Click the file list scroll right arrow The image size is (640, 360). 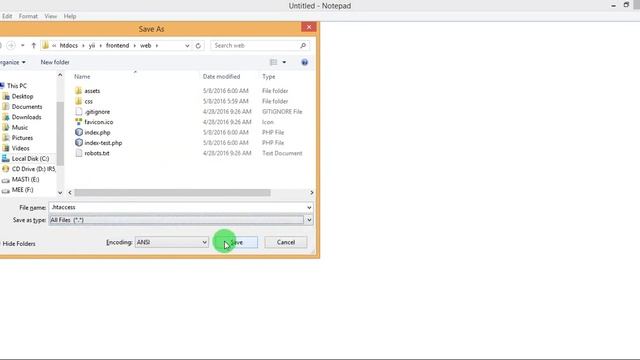click(312, 193)
